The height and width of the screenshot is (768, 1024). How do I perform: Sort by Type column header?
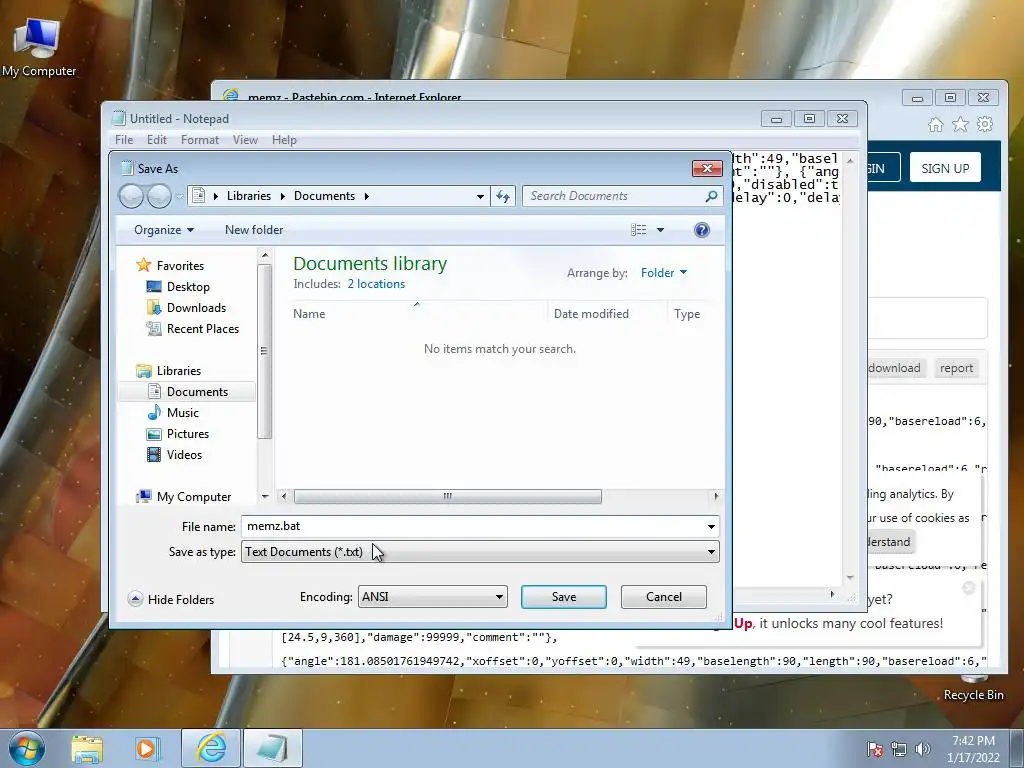(x=687, y=314)
